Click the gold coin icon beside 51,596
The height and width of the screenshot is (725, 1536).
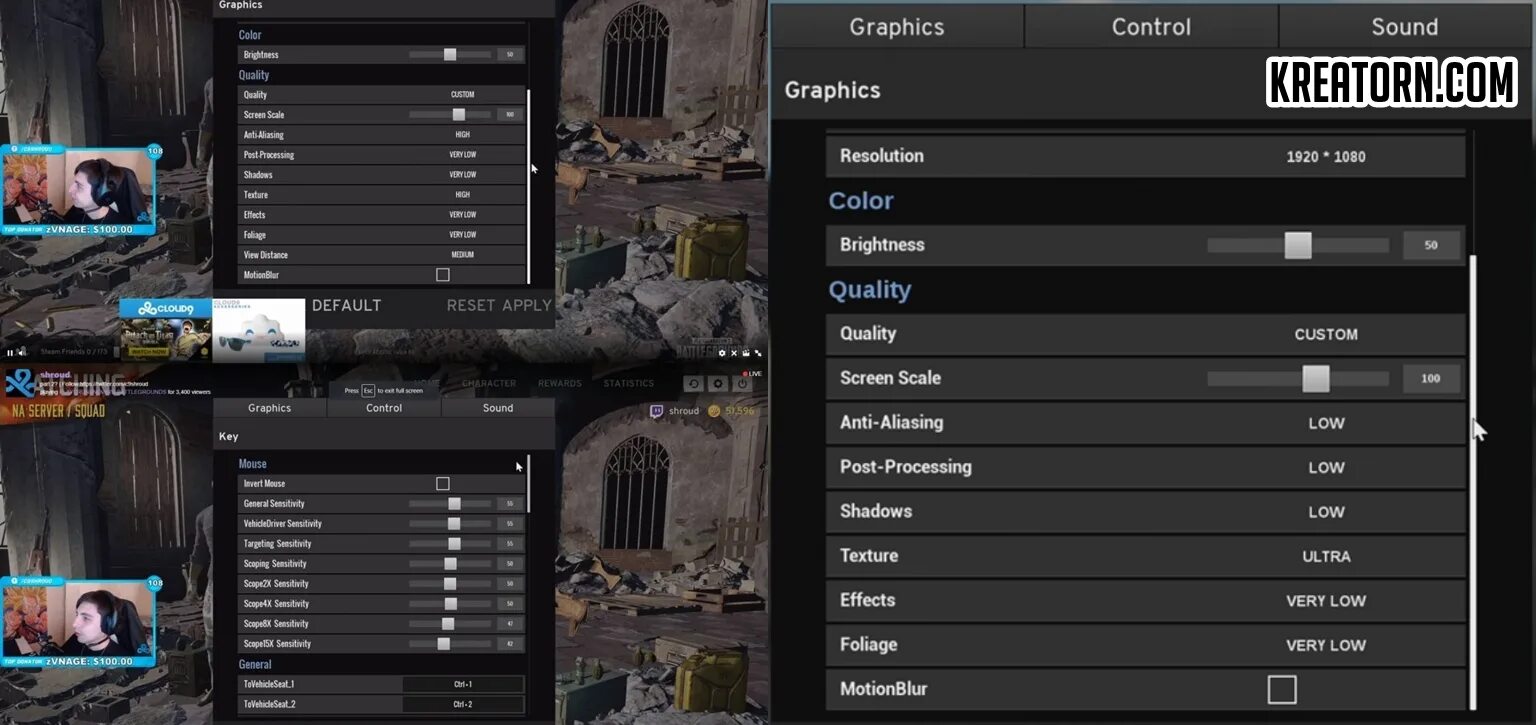[x=714, y=411]
